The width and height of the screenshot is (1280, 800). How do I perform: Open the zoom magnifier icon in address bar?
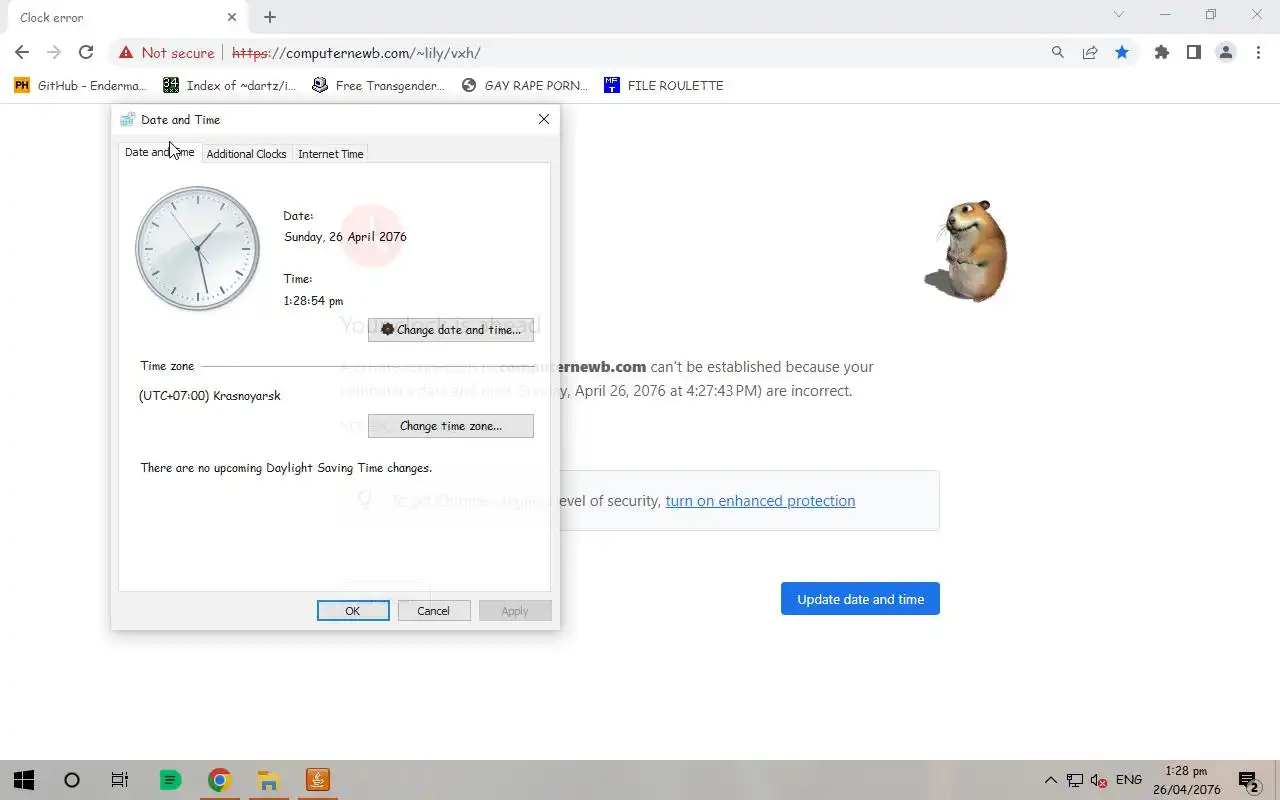click(1058, 53)
